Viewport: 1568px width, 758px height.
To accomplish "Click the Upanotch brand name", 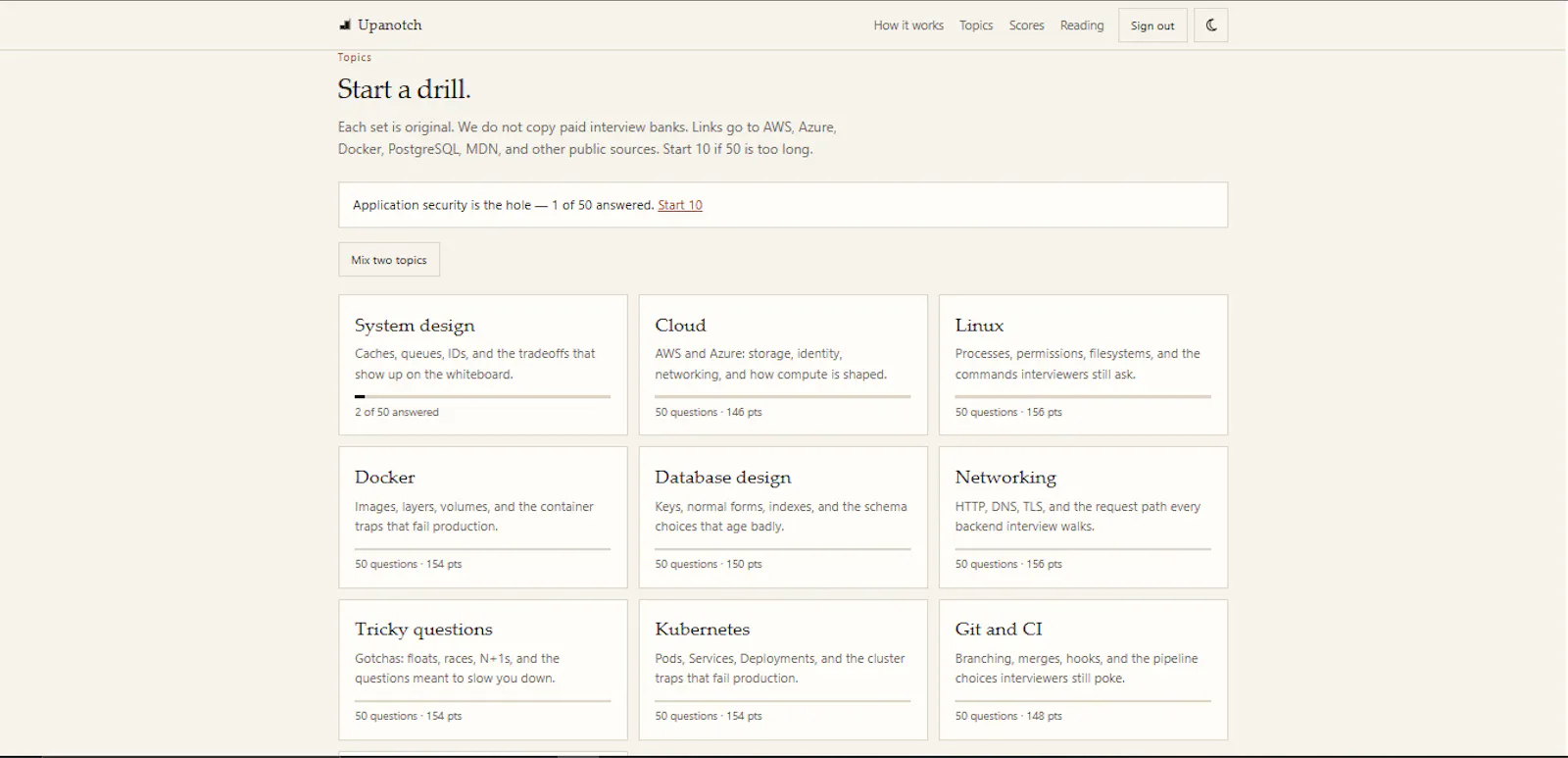I will point(390,25).
